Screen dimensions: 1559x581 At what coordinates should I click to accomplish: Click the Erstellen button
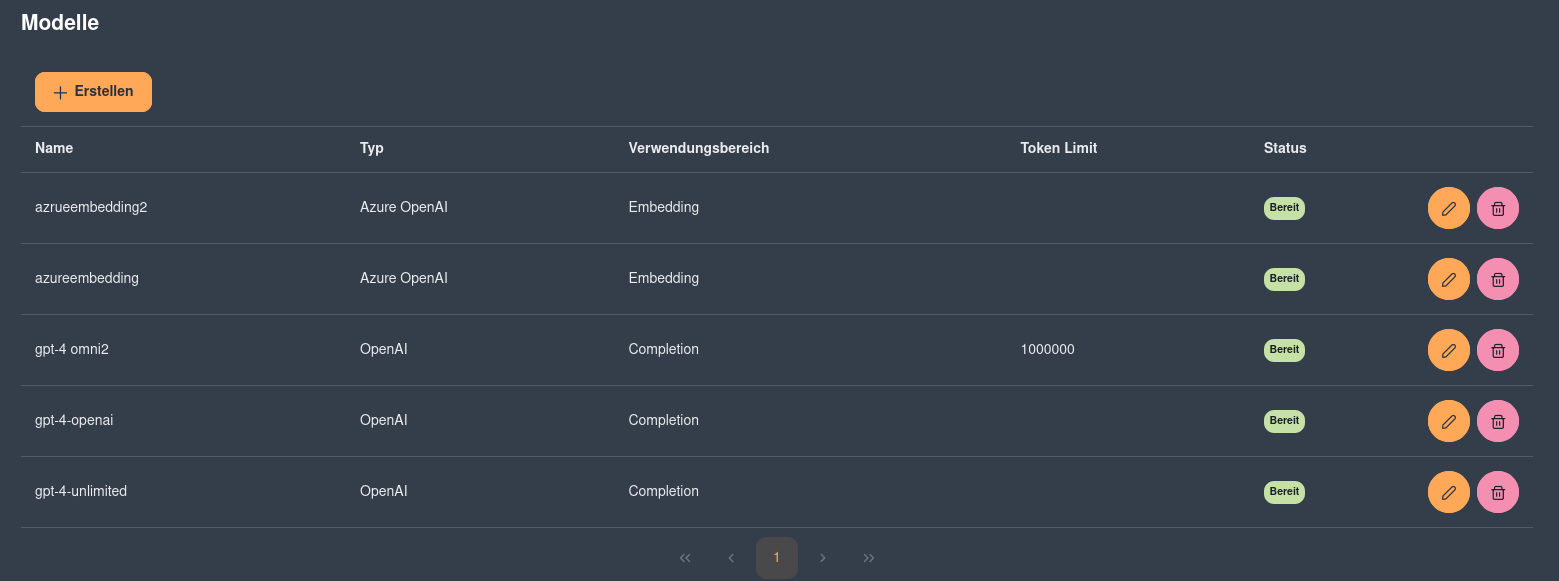click(93, 92)
